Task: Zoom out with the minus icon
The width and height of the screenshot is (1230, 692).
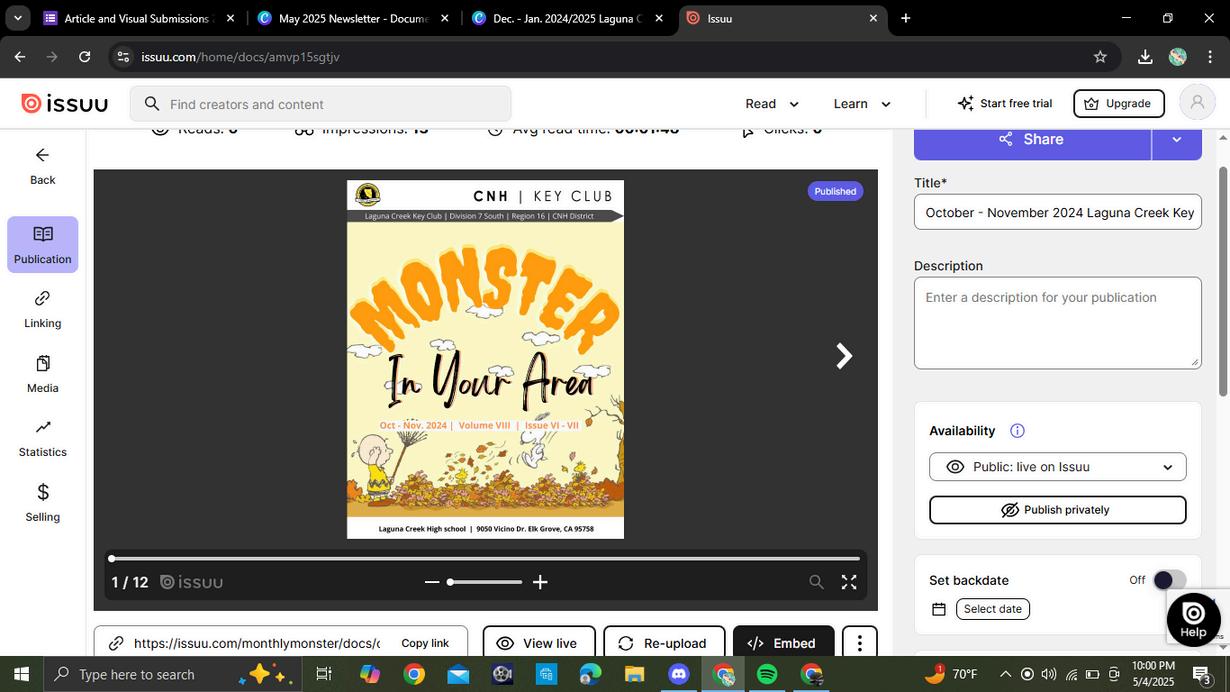Action: pyautogui.click(x=432, y=582)
